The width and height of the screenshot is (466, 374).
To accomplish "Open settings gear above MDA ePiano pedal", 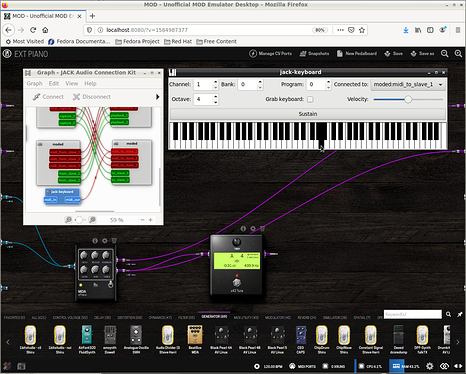I will (105, 241).
